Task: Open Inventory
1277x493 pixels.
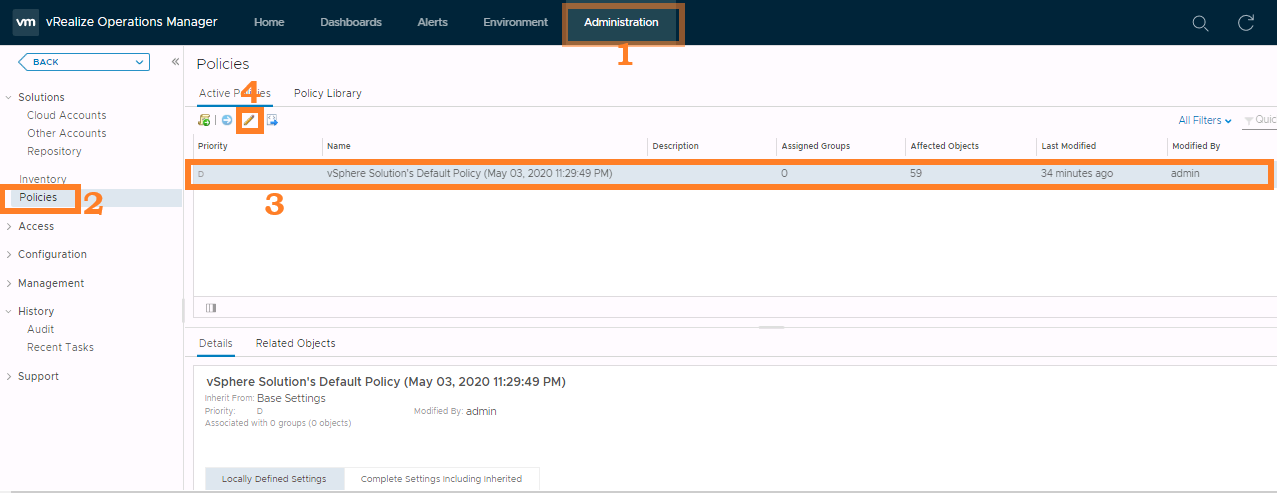Action: (43, 180)
